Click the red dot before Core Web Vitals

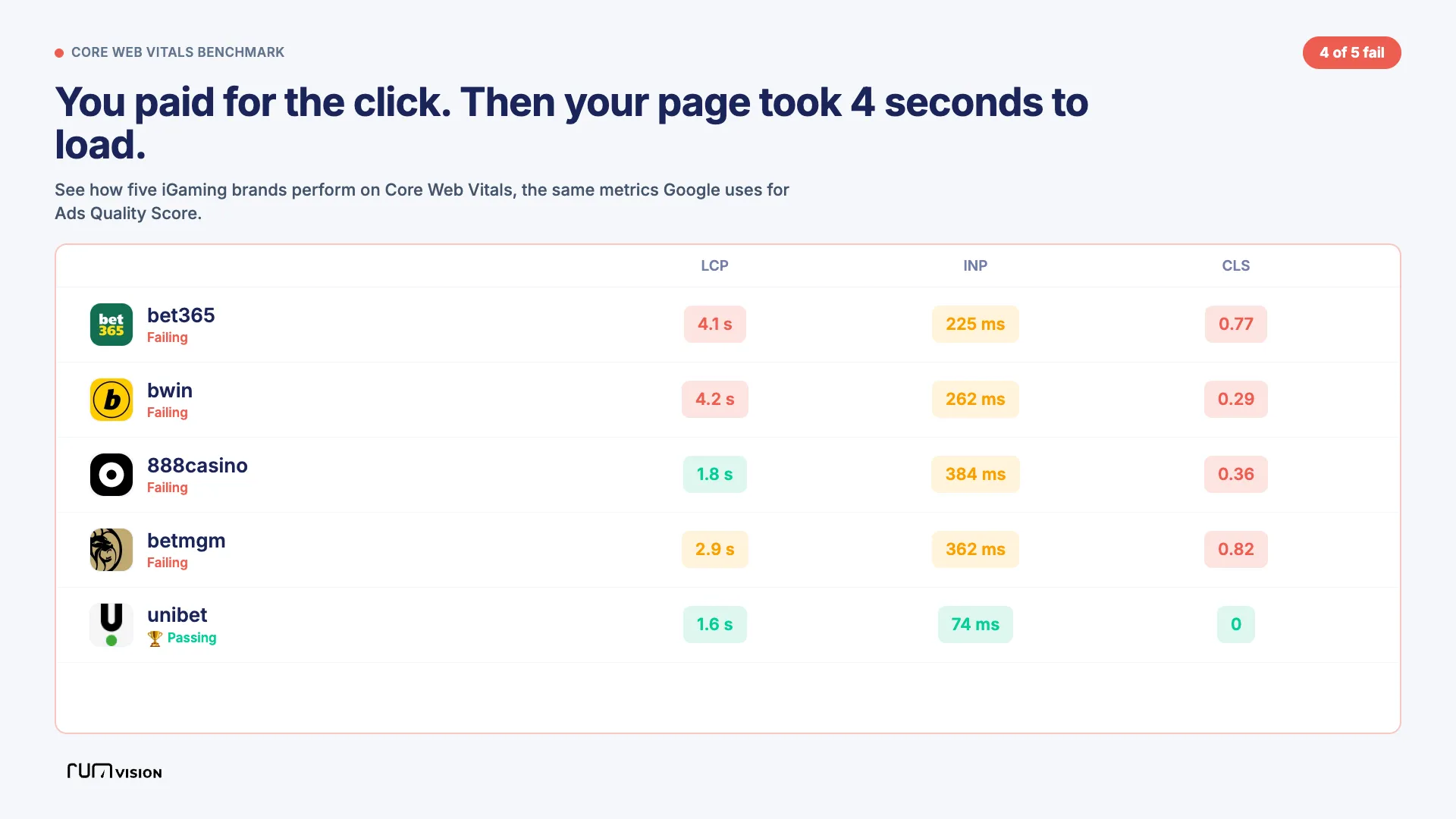coord(59,53)
